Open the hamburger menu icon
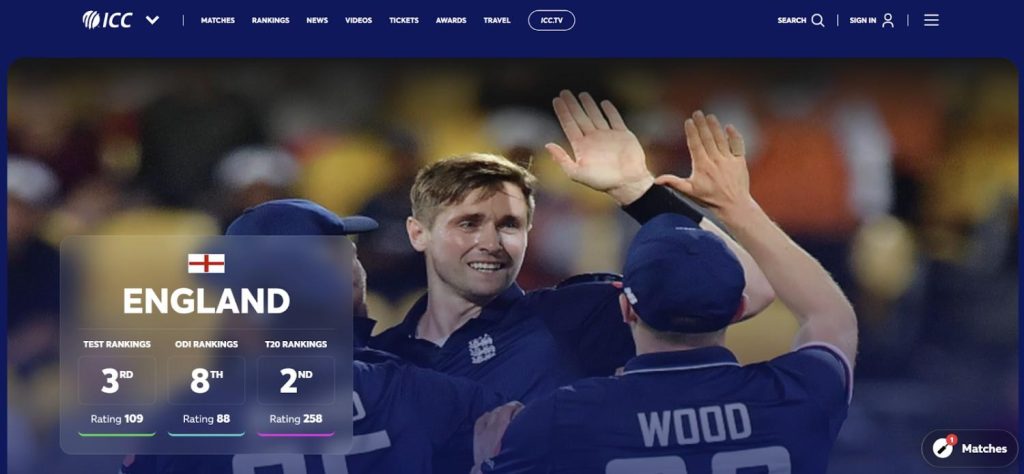This screenshot has width=1024, height=474. [x=931, y=20]
